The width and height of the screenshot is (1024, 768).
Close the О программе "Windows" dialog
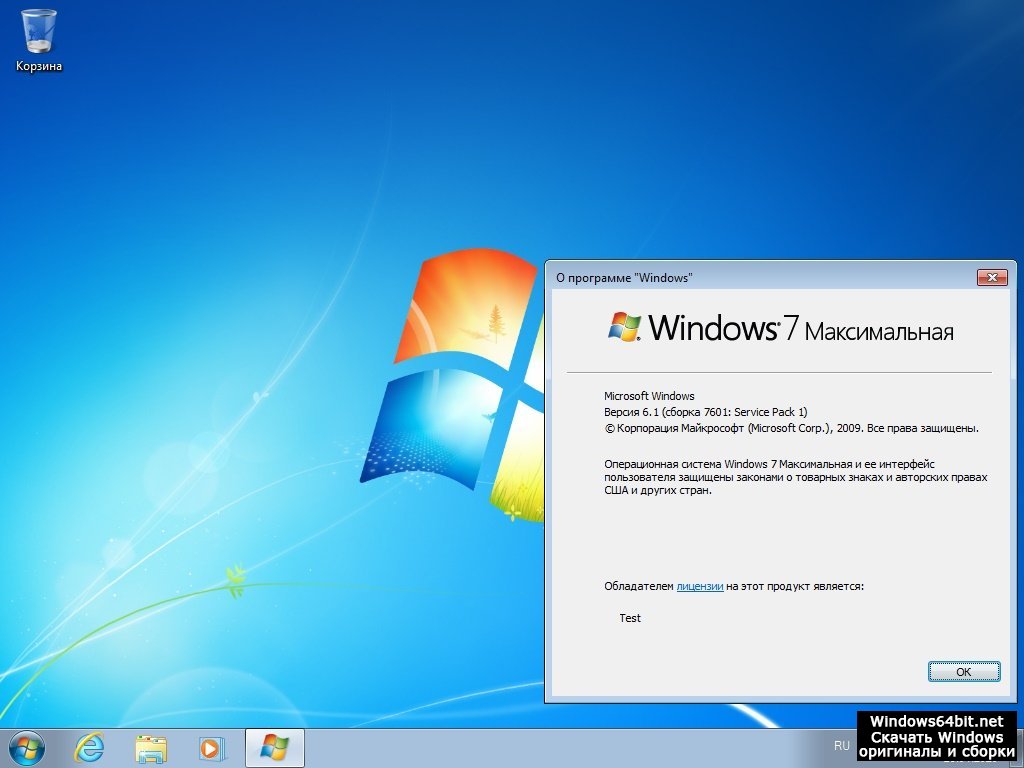pos(990,277)
